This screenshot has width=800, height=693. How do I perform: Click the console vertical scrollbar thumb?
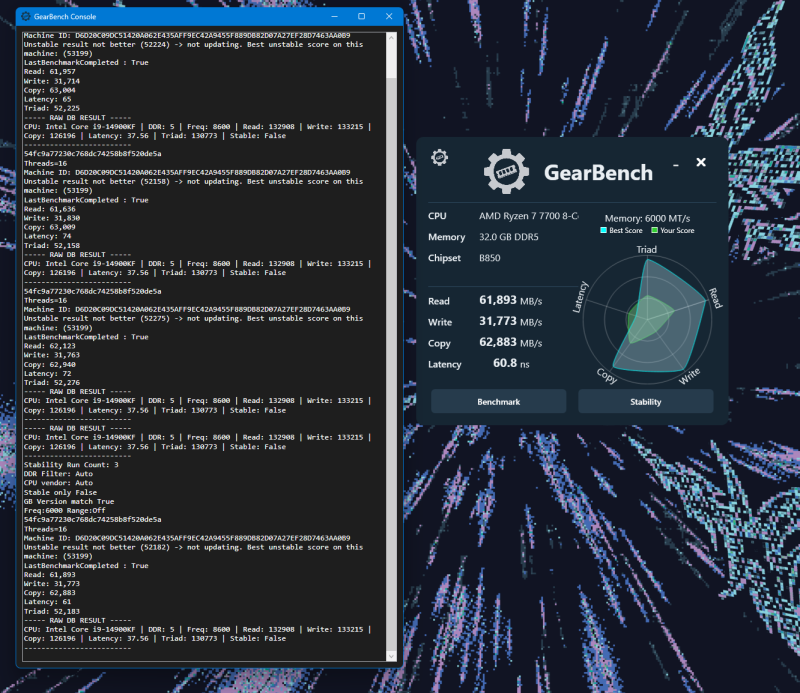click(x=391, y=61)
